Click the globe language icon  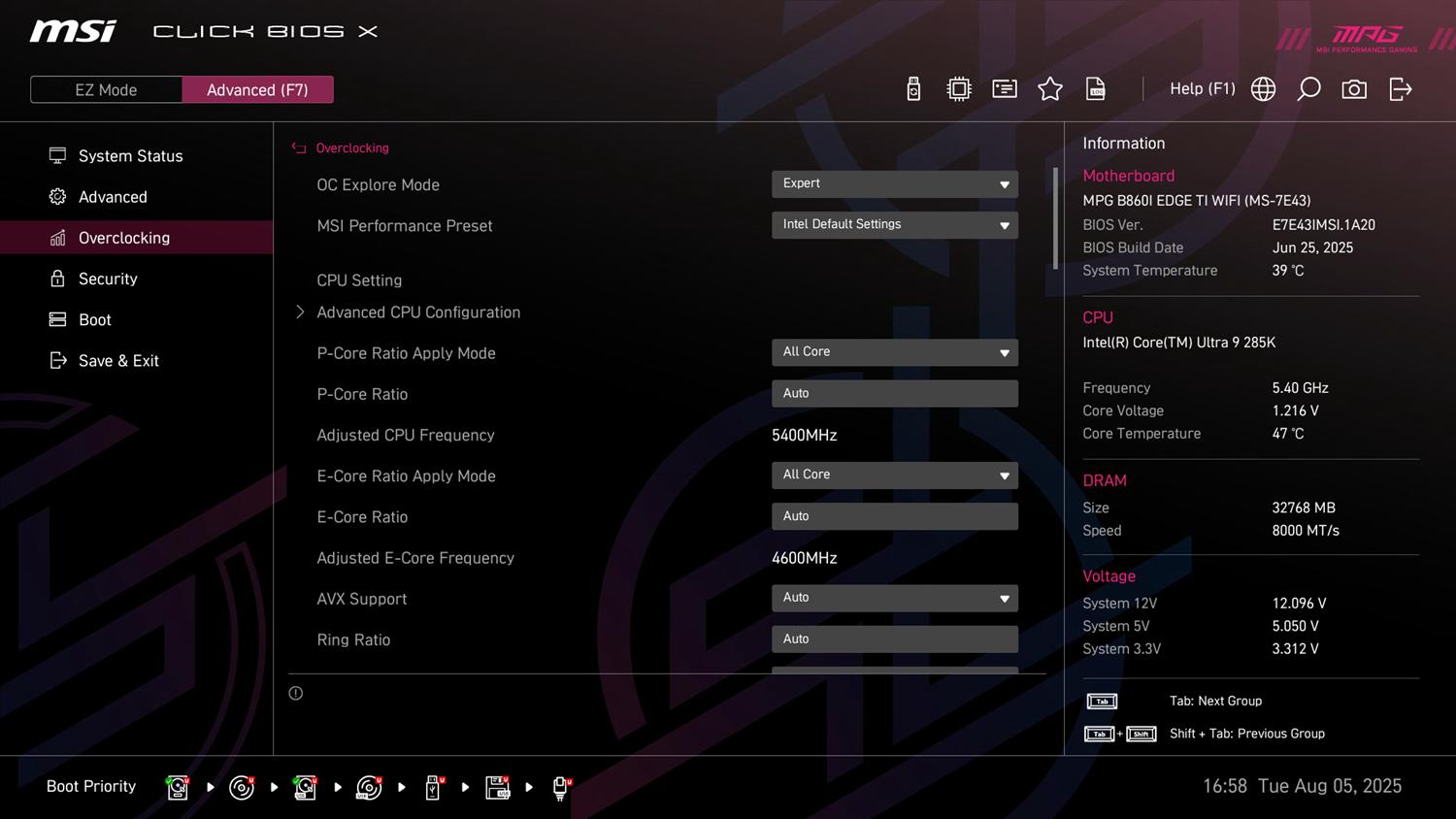1263,89
